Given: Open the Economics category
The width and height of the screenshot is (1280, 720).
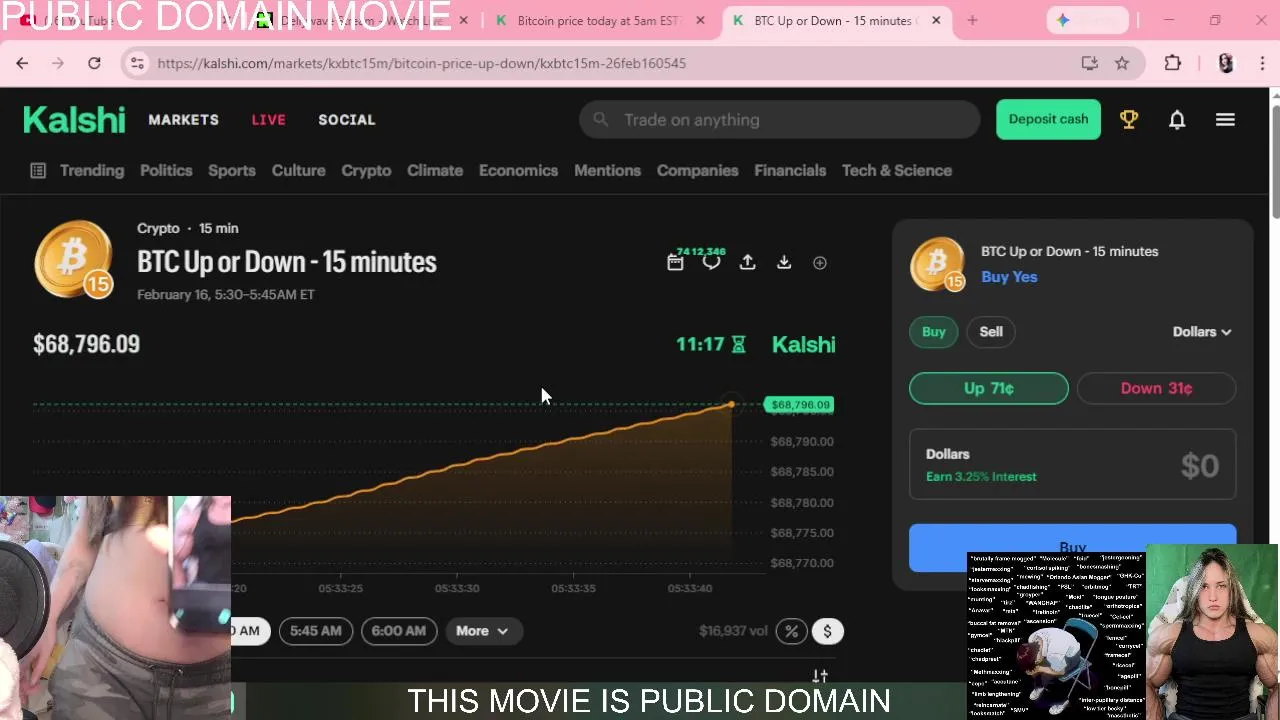Looking at the screenshot, I should coord(518,171).
